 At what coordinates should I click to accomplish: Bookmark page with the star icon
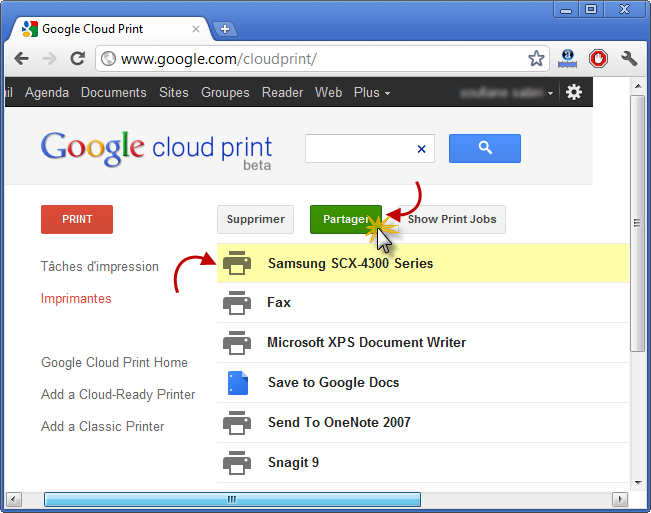(536, 59)
